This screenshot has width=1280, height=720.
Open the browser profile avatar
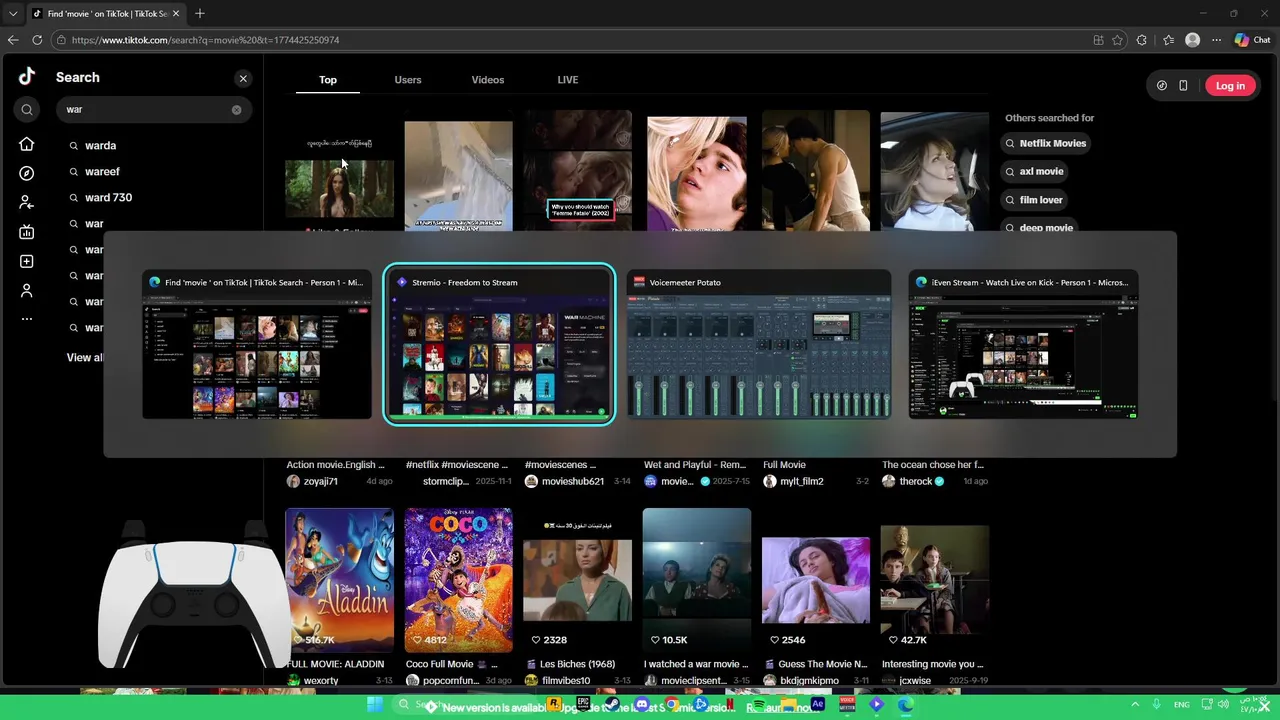pyautogui.click(x=1192, y=40)
